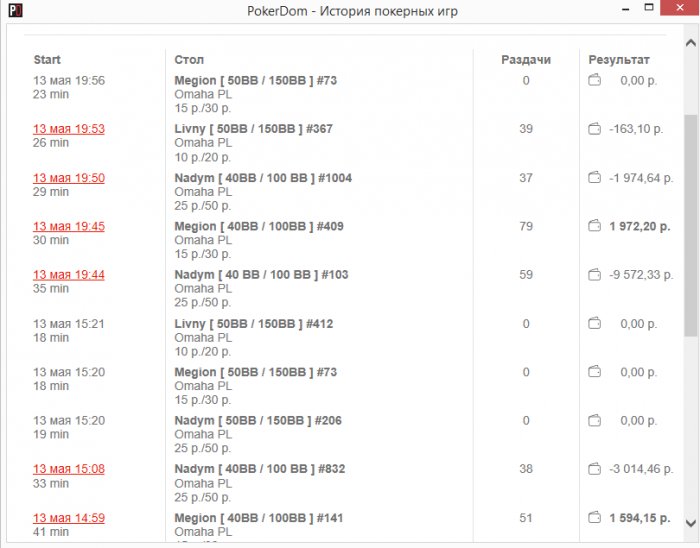Click wallet icon beside -163,10 p. result
Image resolution: width=700 pixels, height=548 pixels.
click(x=595, y=129)
